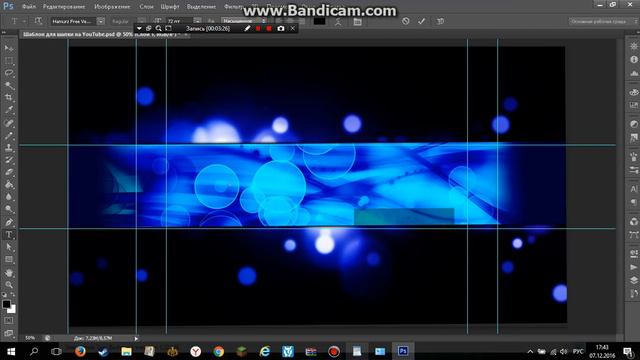
Task: Select the Zoom tool in toolbox
Action: (x=9, y=284)
